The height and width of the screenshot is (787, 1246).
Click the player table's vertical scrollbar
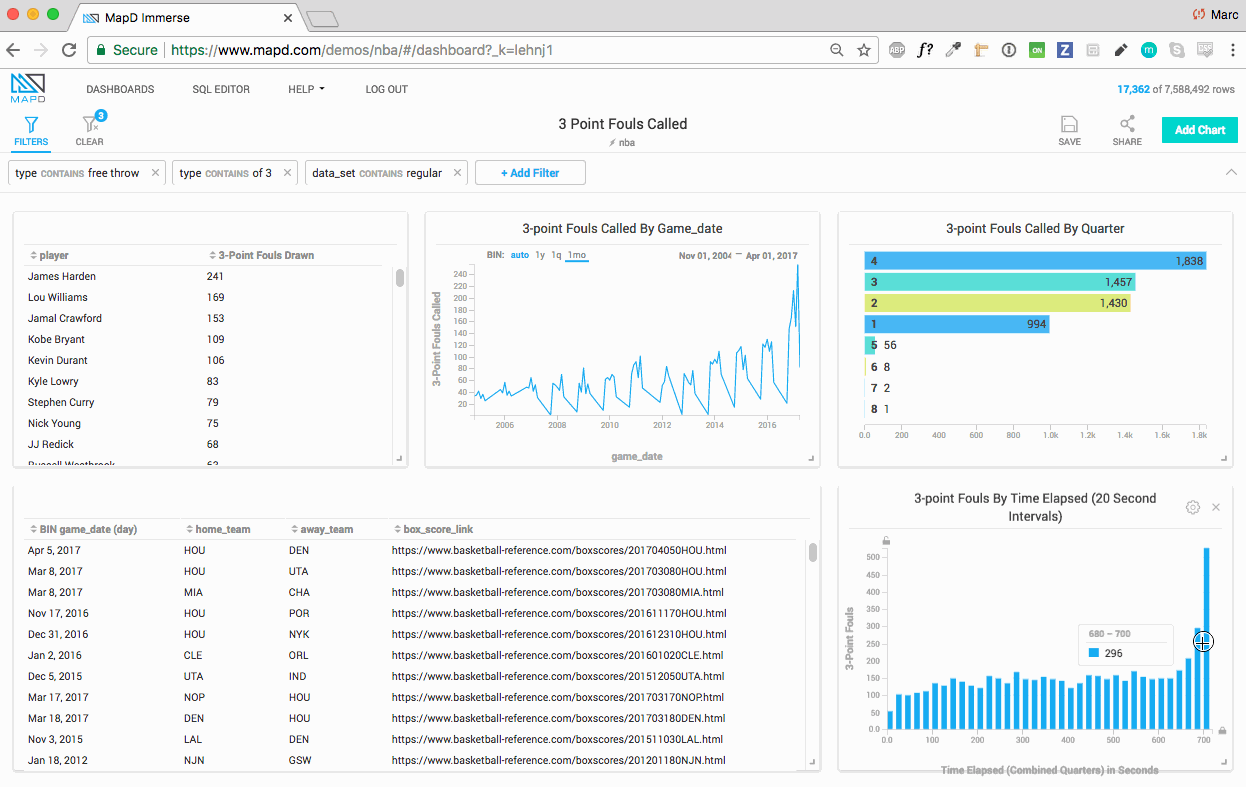[400, 277]
